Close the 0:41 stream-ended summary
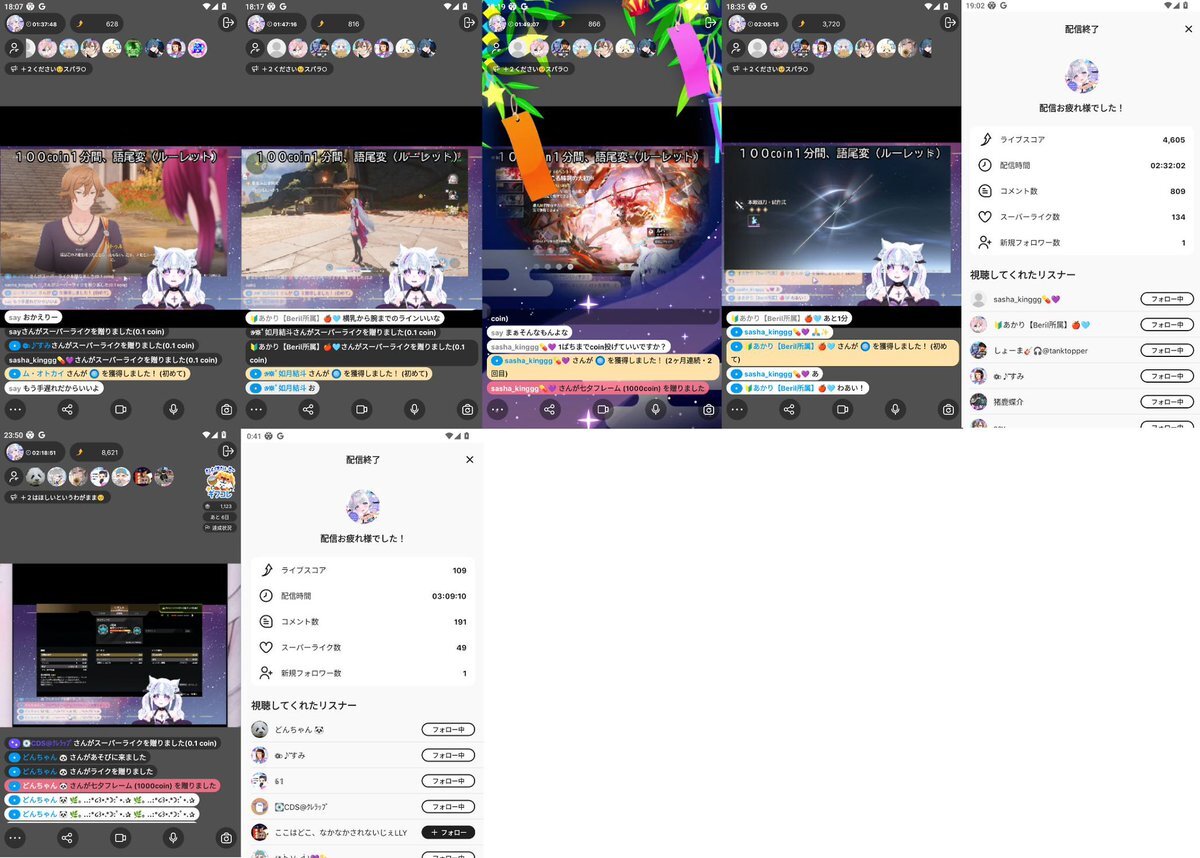This screenshot has height=858, width=1200. (470, 459)
